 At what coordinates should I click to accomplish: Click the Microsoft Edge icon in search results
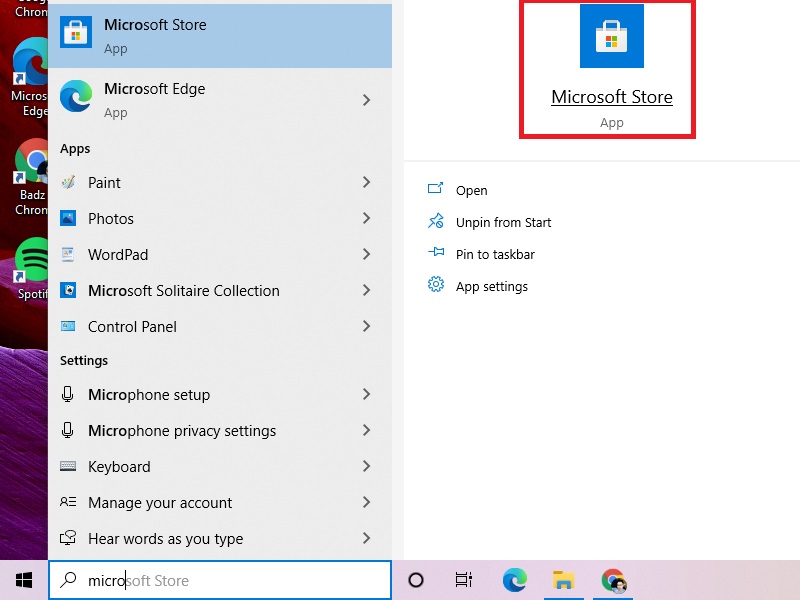pos(76,96)
